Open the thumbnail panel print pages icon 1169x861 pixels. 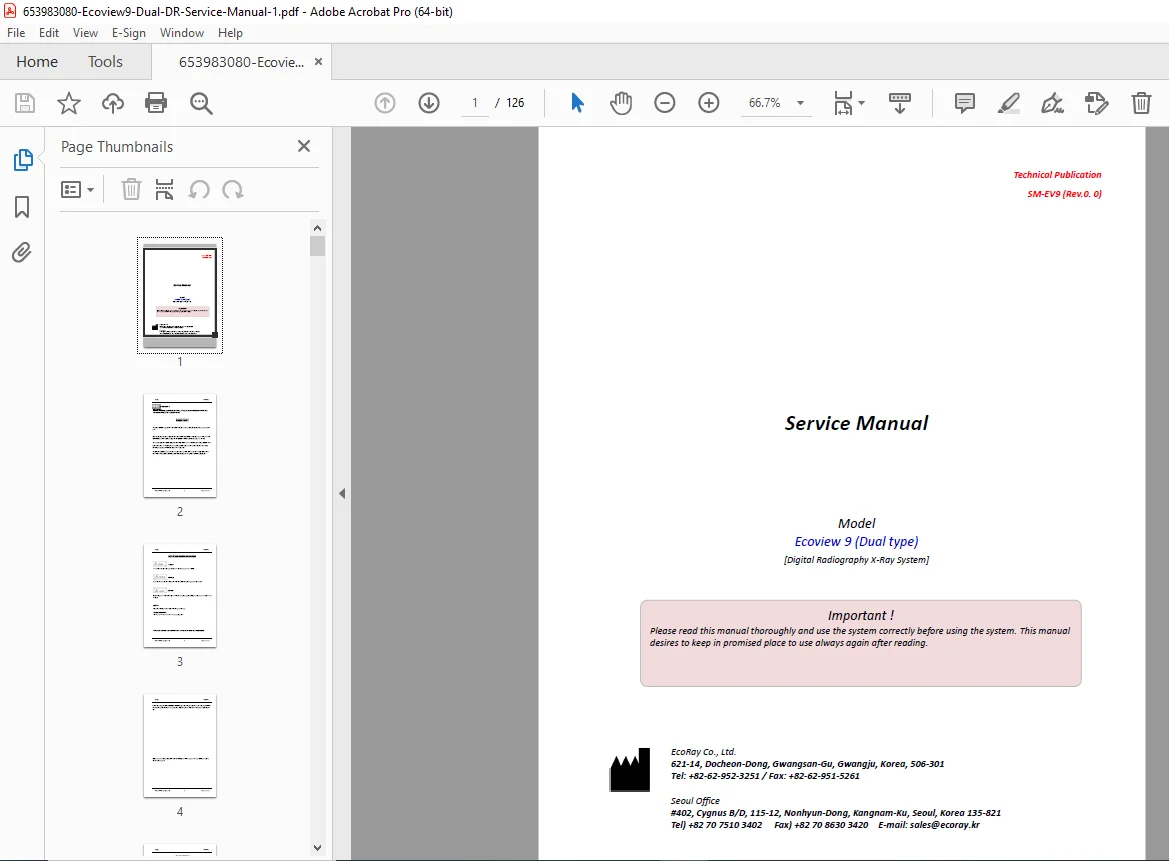(x=164, y=189)
